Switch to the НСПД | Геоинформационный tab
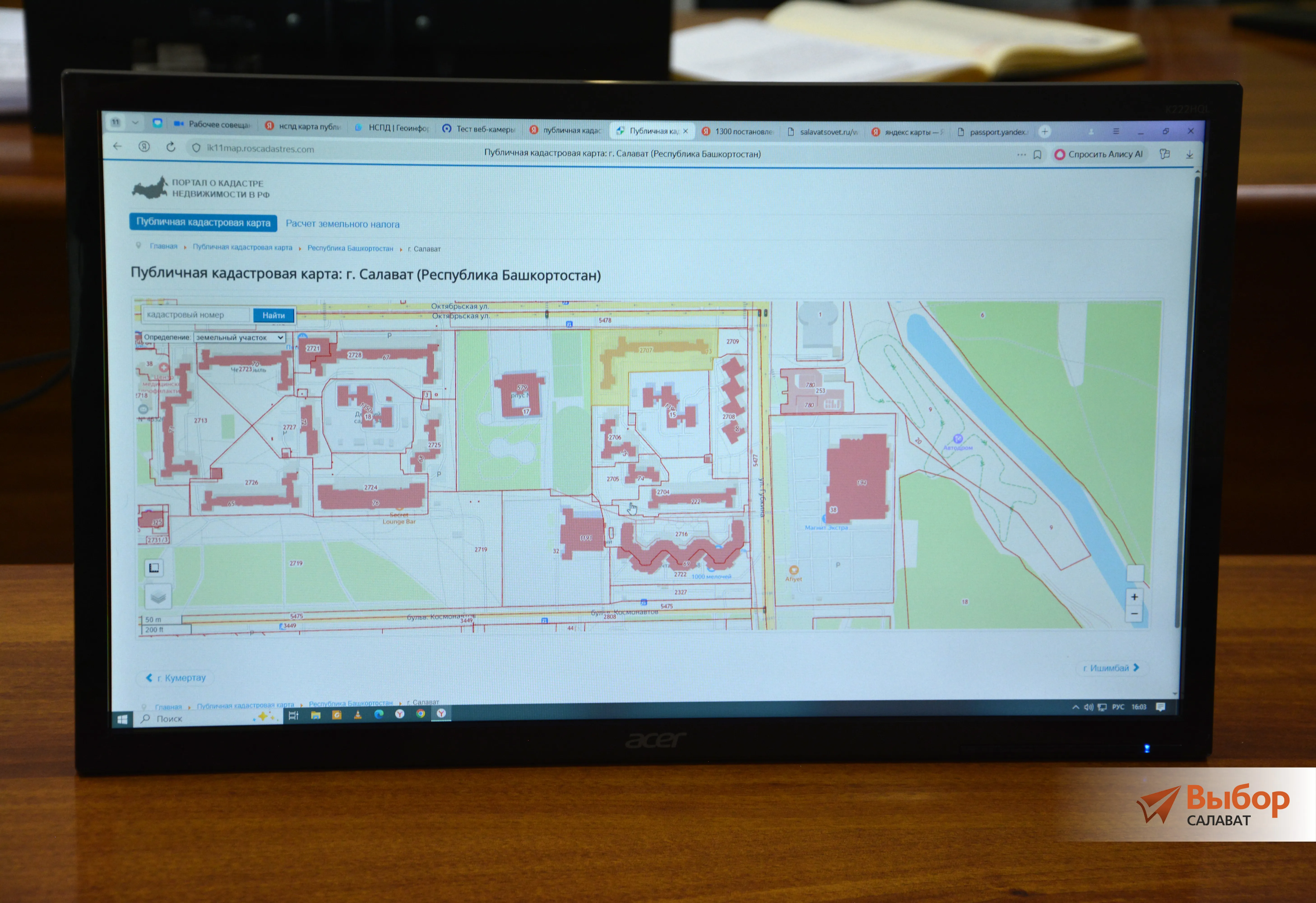The width and height of the screenshot is (1316, 903). pyautogui.click(x=392, y=128)
